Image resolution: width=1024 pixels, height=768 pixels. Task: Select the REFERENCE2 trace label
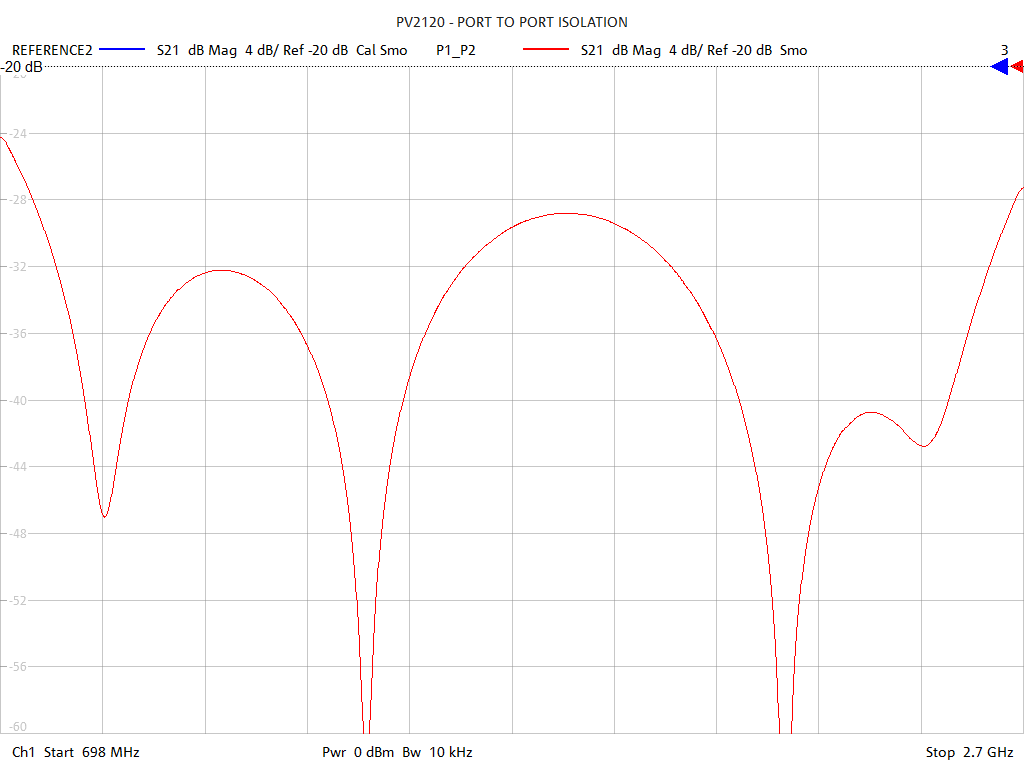pyautogui.click(x=52, y=50)
